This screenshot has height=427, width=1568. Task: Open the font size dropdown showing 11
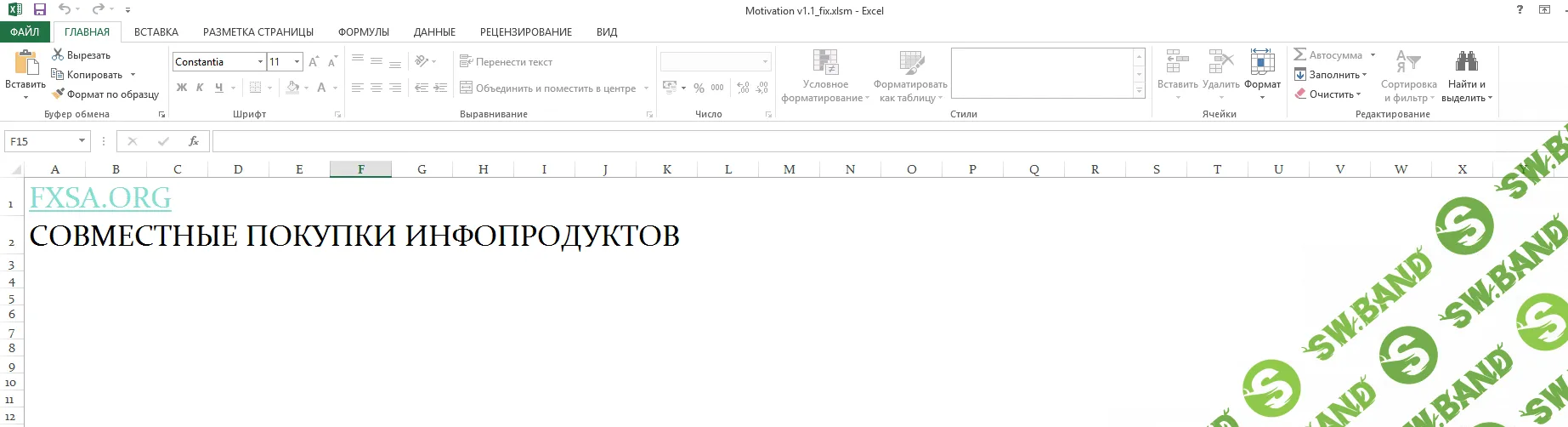coord(297,62)
